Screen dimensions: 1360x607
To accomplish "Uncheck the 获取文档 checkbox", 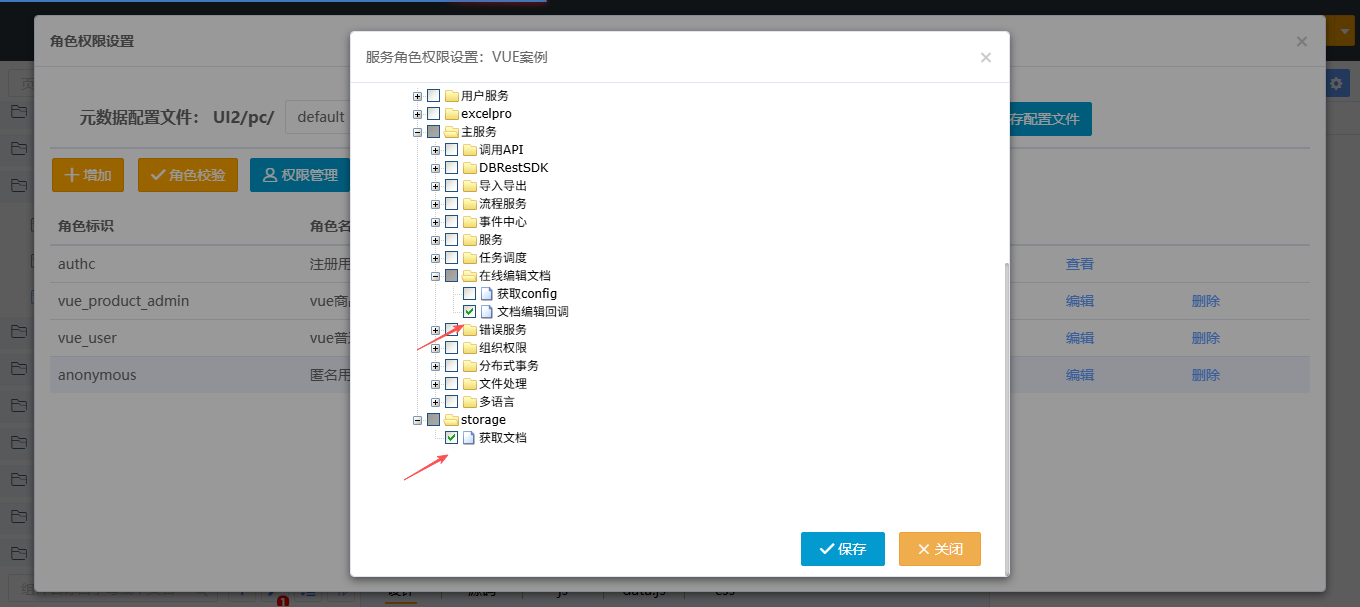I will click(451, 438).
